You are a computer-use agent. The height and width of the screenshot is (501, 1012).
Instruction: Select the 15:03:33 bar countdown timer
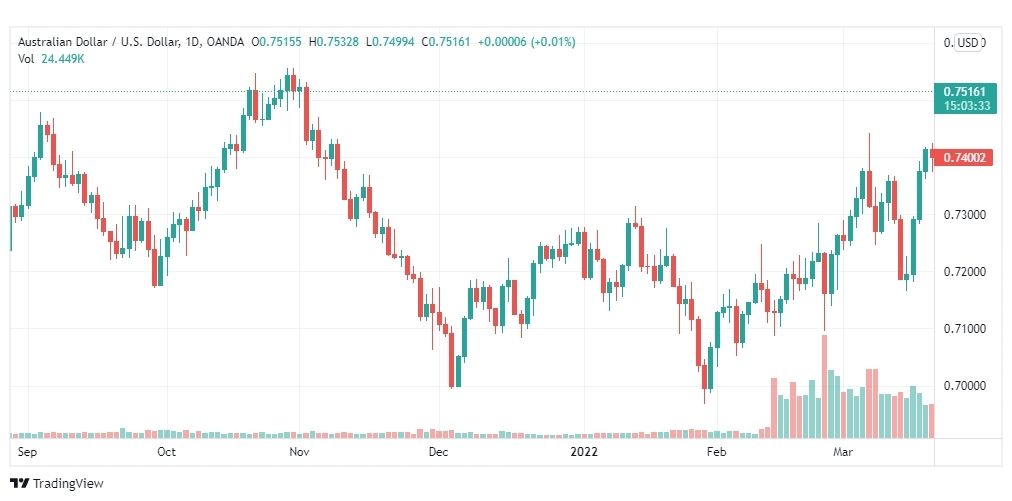pos(965,106)
